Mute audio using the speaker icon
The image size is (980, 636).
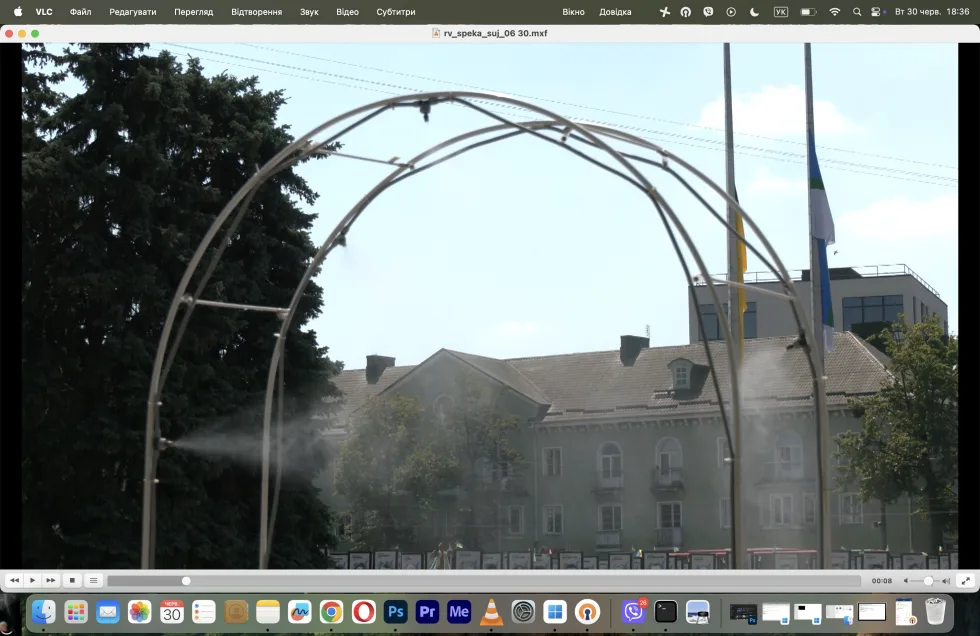906,581
